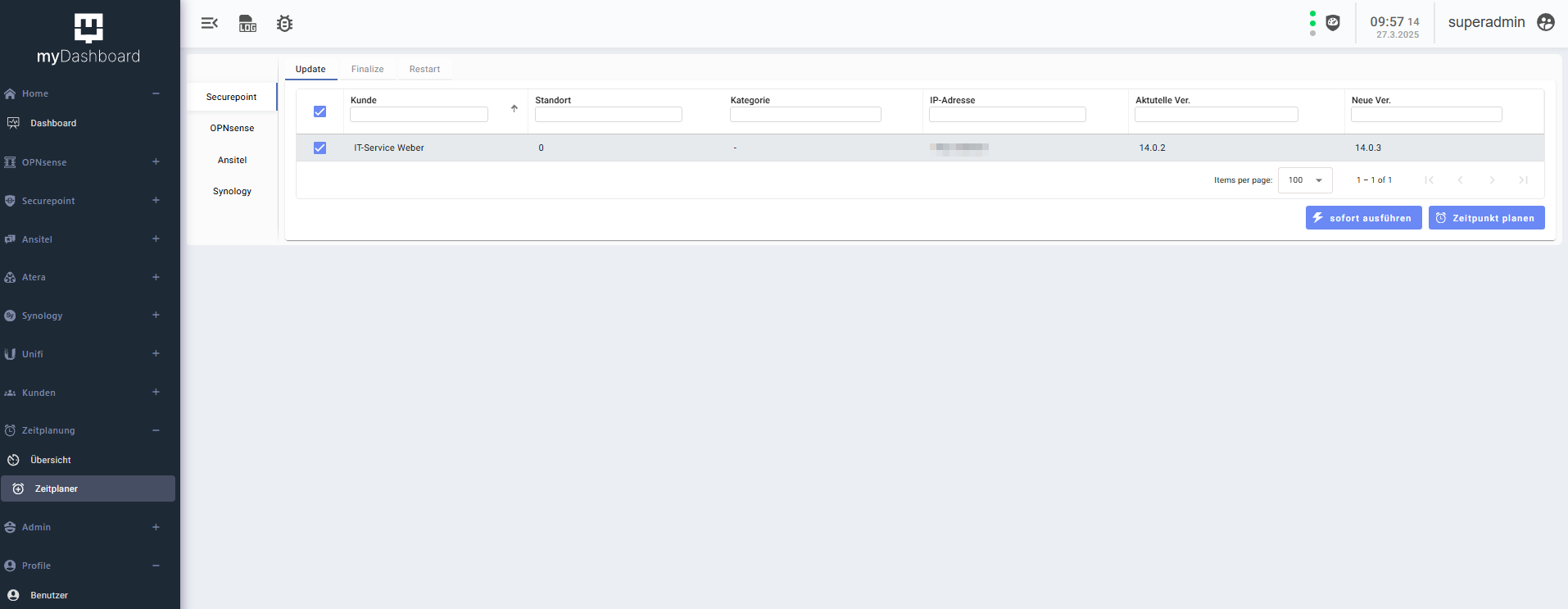Collapse the Zeitplanung sidebar section
Image resolution: width=1568 pixels, height=609 pixels.
[x=156, y=430]
